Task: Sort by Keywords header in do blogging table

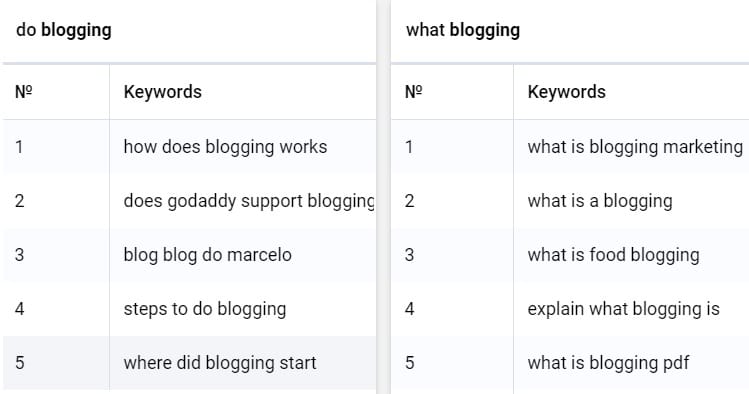Action: [162, 92]
